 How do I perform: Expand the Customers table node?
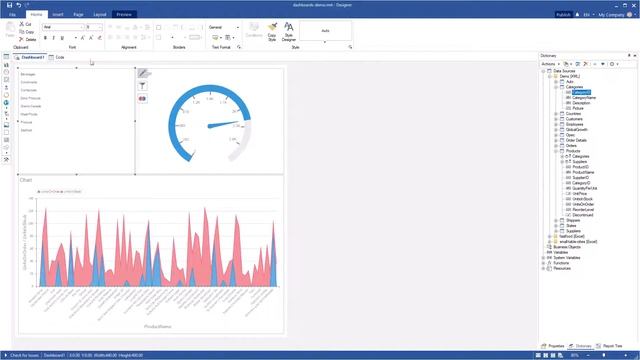click(556, 119)
